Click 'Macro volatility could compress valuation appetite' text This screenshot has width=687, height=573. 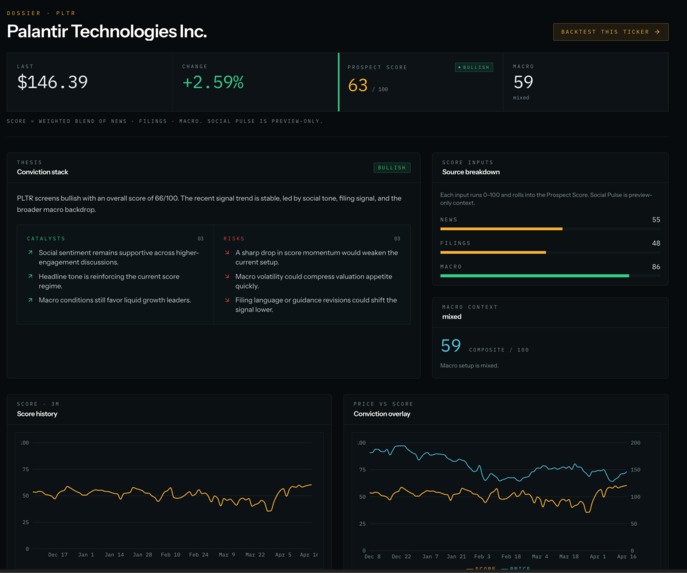coord(314,281)
